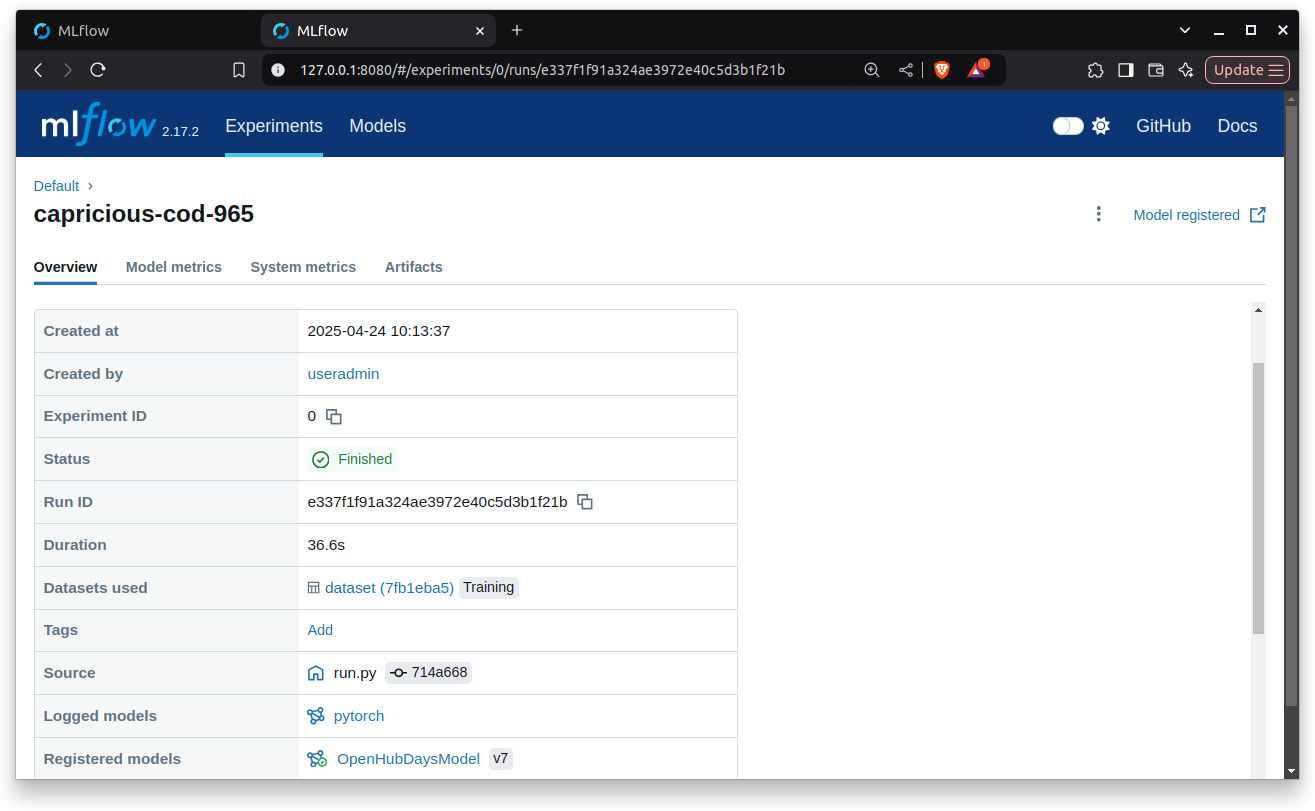
Task: Click the duration value 36.6s
Action: (x=326, y=545)
